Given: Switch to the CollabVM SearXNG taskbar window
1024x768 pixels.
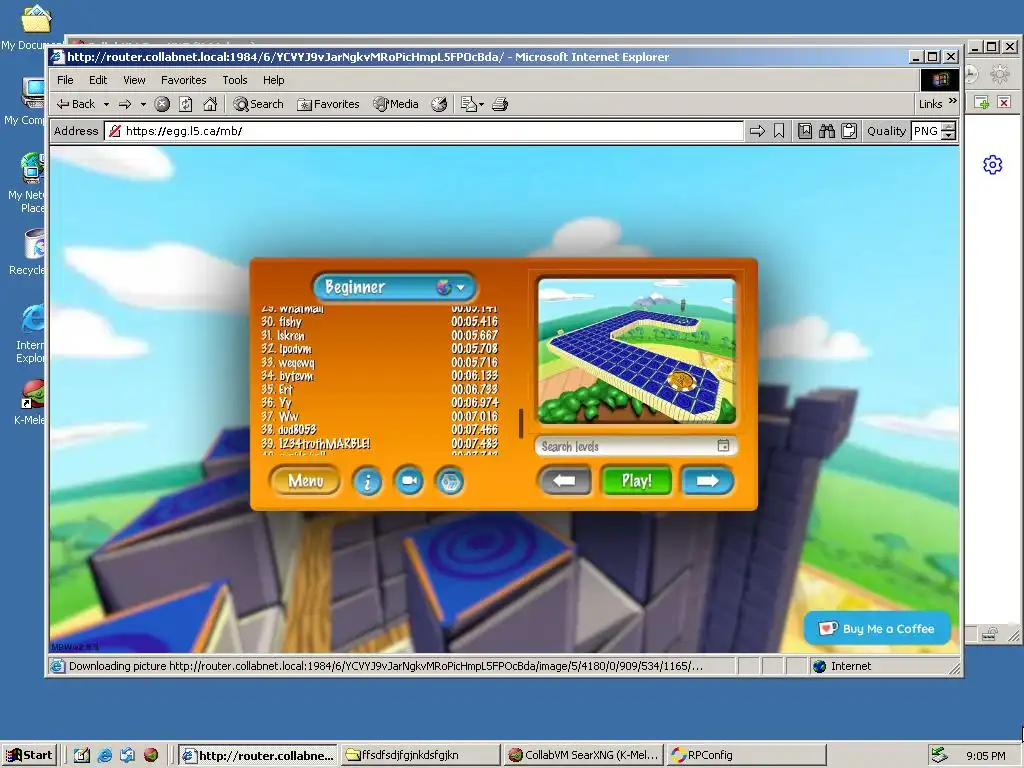Looking at the screenshot, I should (x=584, y=755).
